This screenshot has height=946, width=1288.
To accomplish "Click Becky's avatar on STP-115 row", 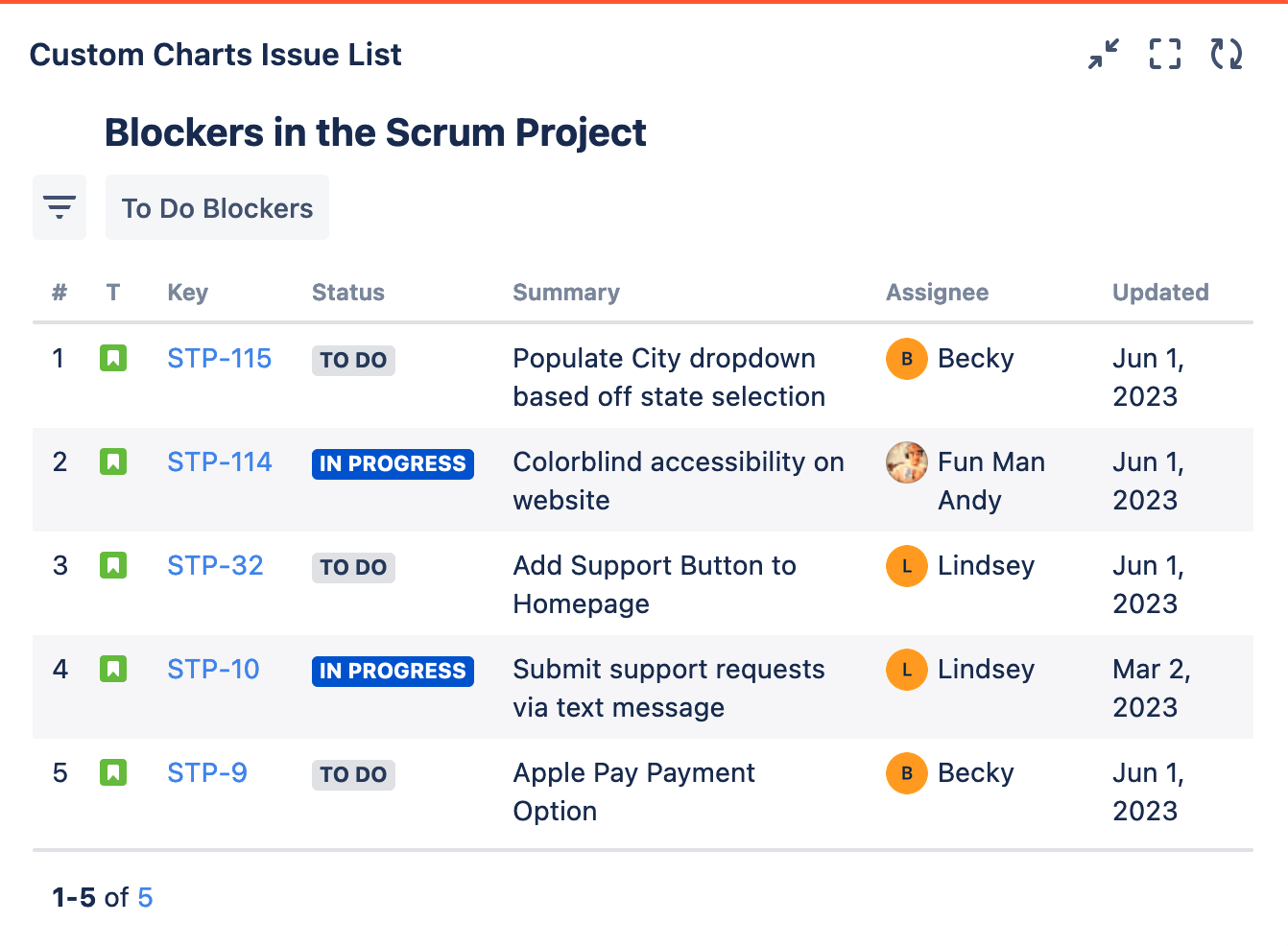I will (906, 359).
